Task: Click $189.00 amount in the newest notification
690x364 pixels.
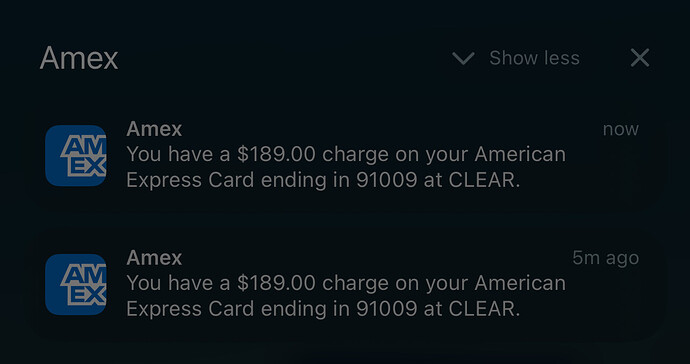Action: coord(276,154)
